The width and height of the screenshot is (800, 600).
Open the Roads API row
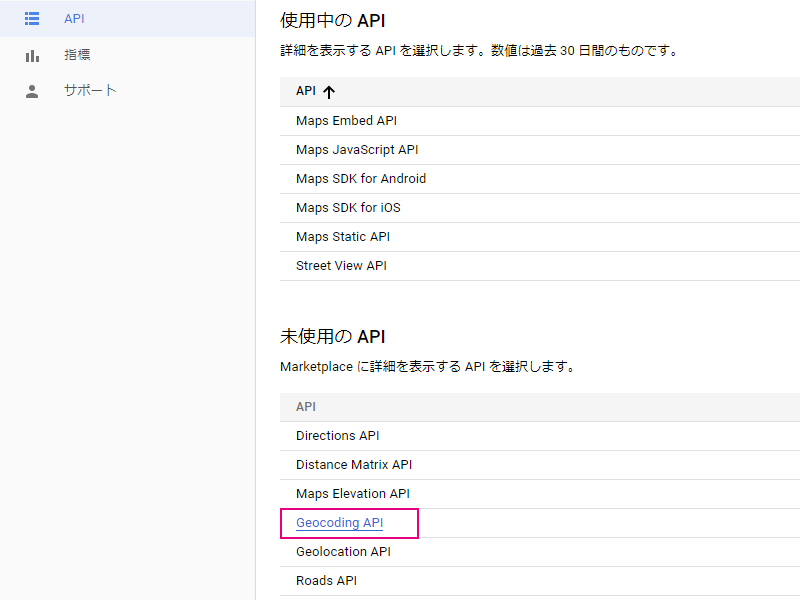pos(324,580)
